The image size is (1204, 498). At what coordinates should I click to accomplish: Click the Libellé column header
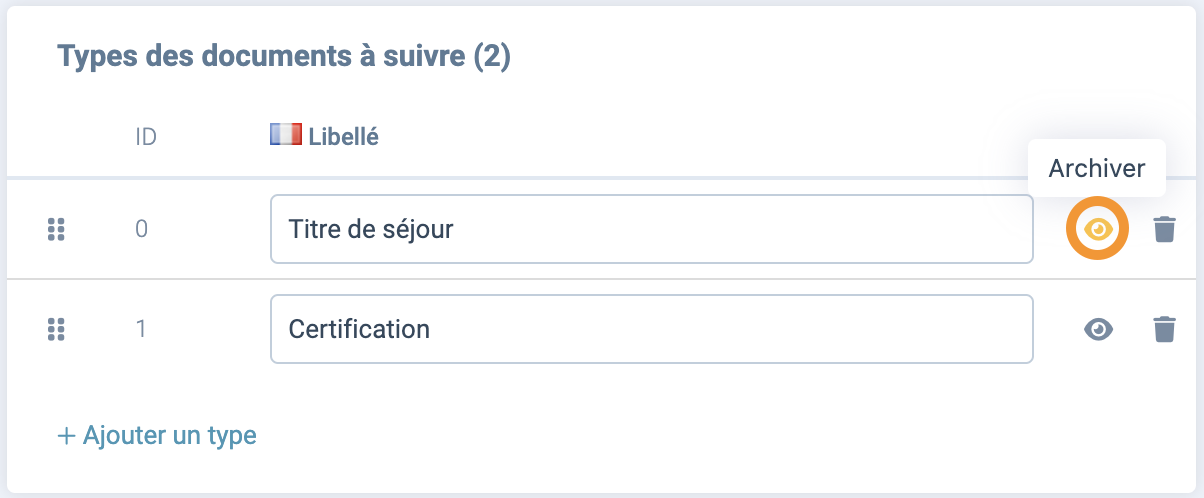[x=343, y=137]
